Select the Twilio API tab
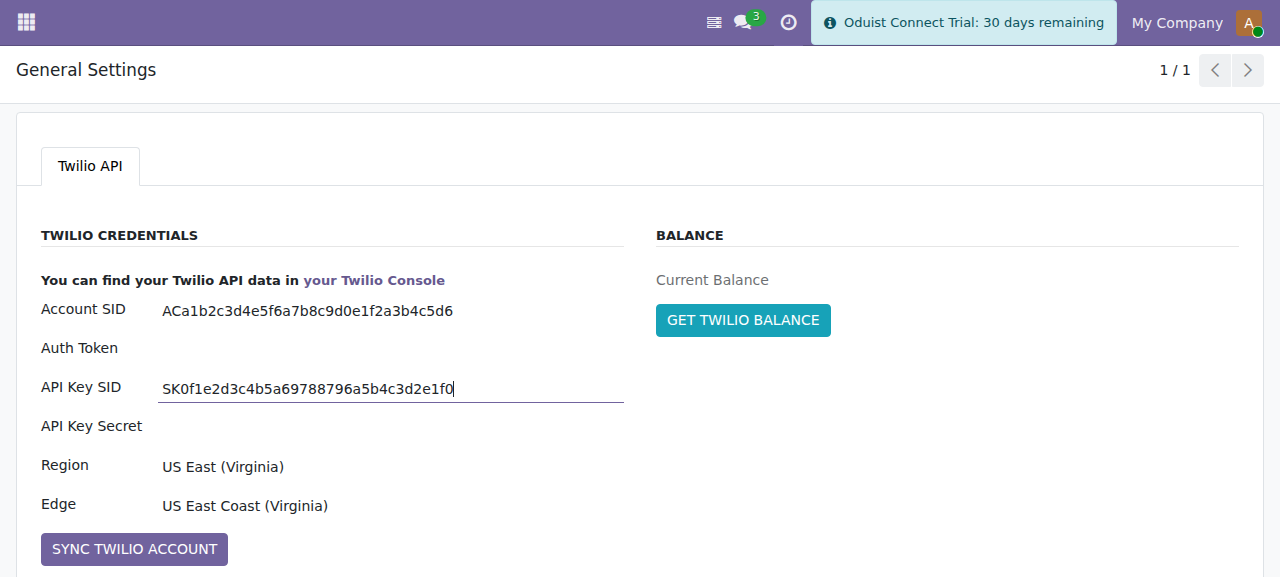This screenshot has width=1280, height=577. coord(90,166)
